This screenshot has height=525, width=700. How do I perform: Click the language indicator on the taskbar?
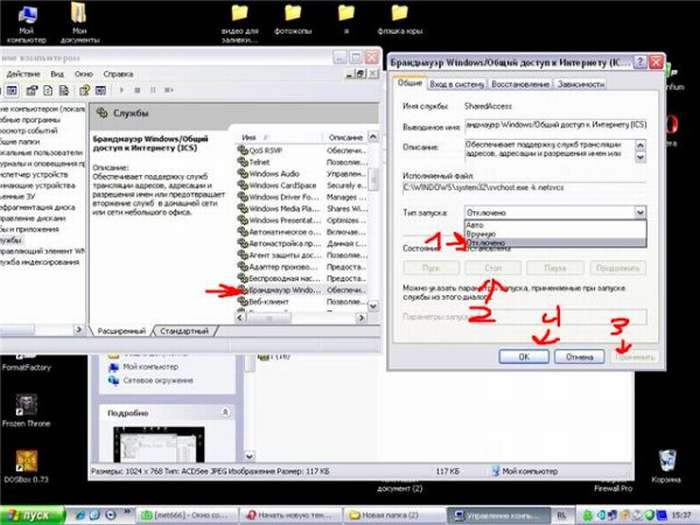tap(561, 515)
